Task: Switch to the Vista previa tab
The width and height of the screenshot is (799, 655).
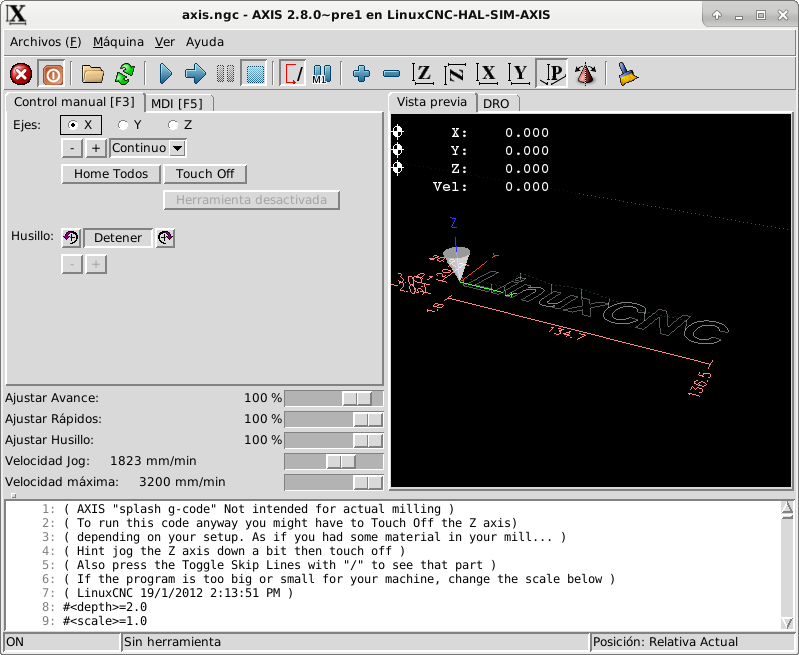Action: point(432,102)
